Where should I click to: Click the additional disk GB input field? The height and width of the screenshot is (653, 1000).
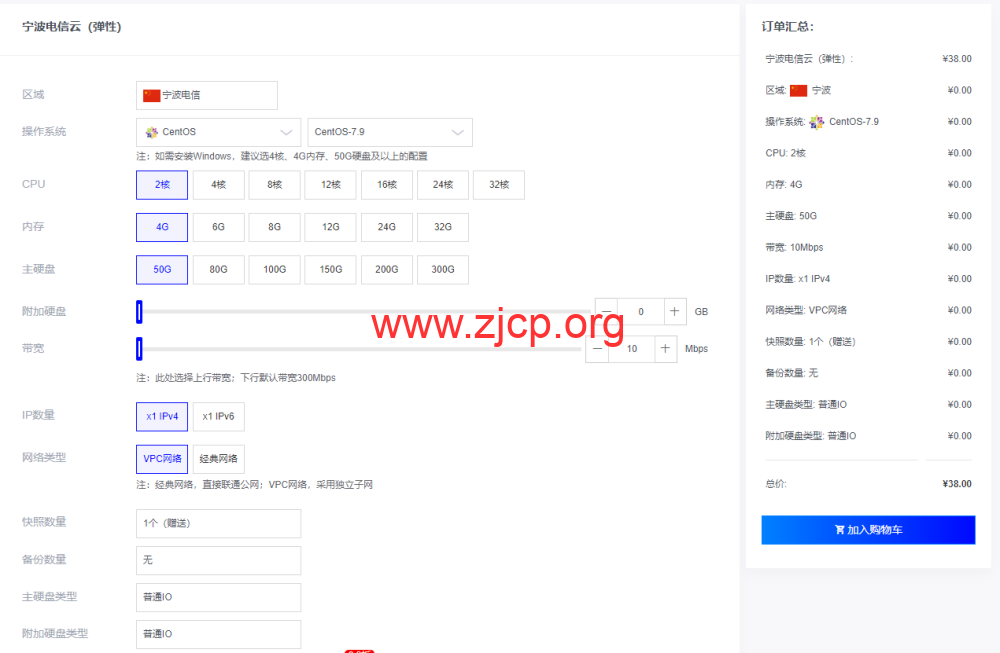pyautogui.click(x=641, y=312)
